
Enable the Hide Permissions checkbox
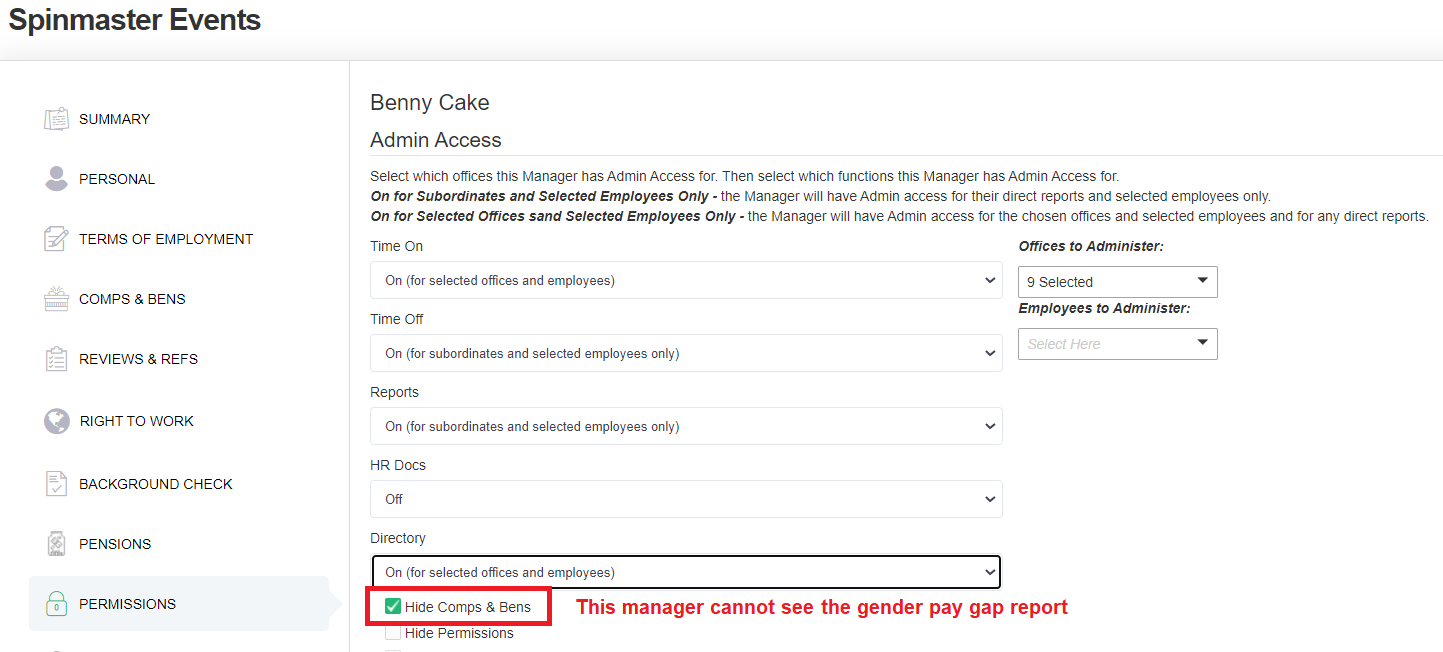tap(393, 633)
